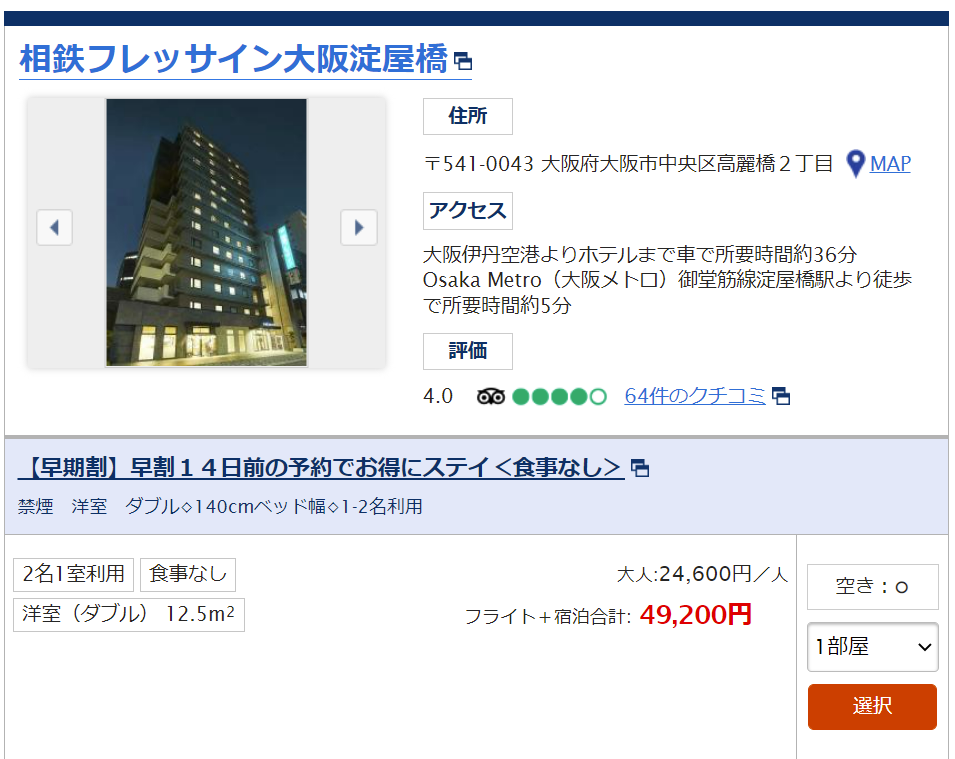Open the 64件のクチコミ reviews link
The image size is (955, 759).
pos(694,396)
